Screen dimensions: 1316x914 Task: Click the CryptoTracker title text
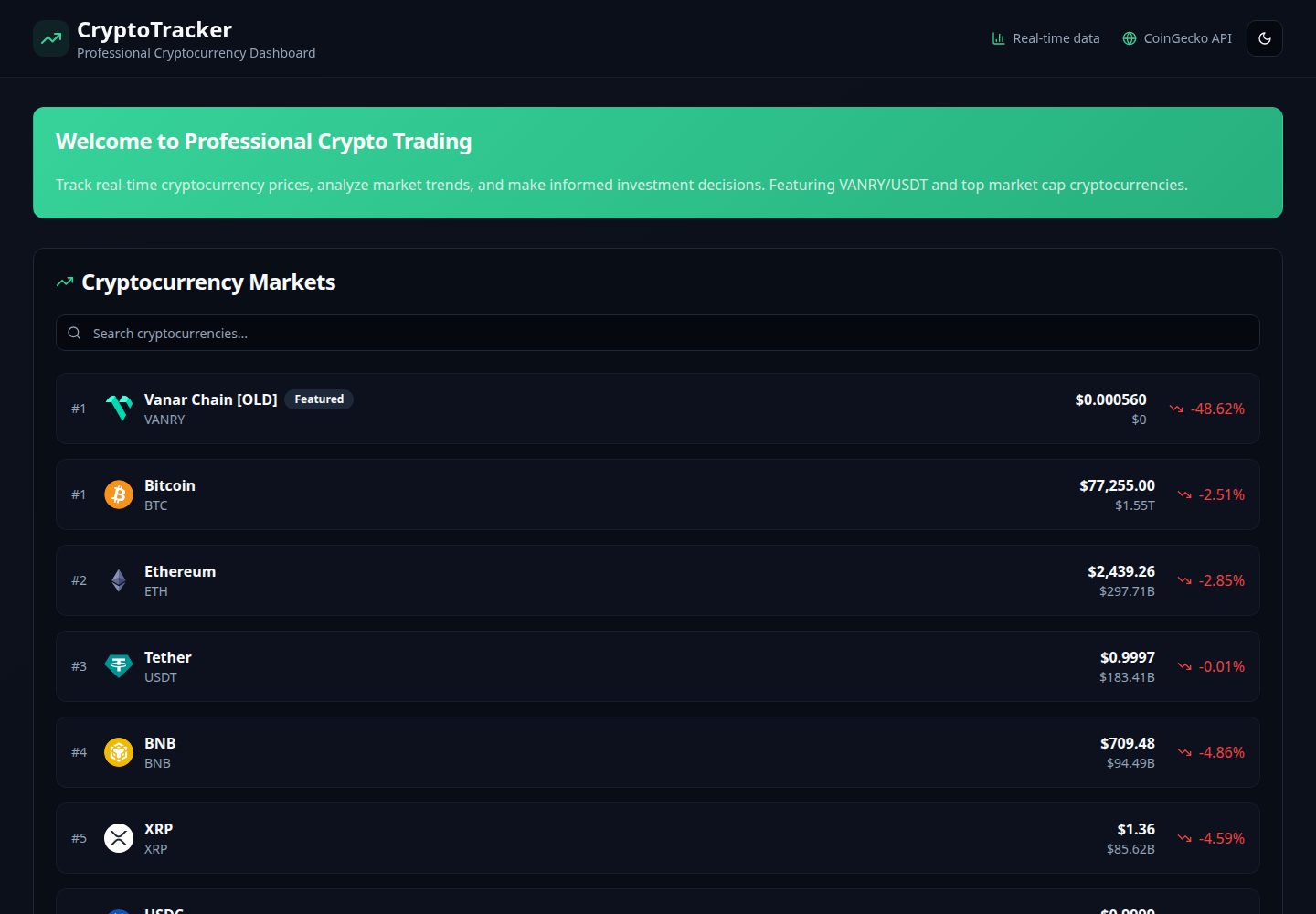point(154,29)
